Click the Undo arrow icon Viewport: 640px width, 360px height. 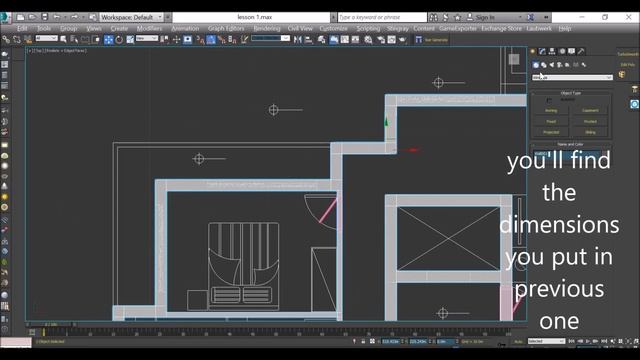click(x=57, y=17)
